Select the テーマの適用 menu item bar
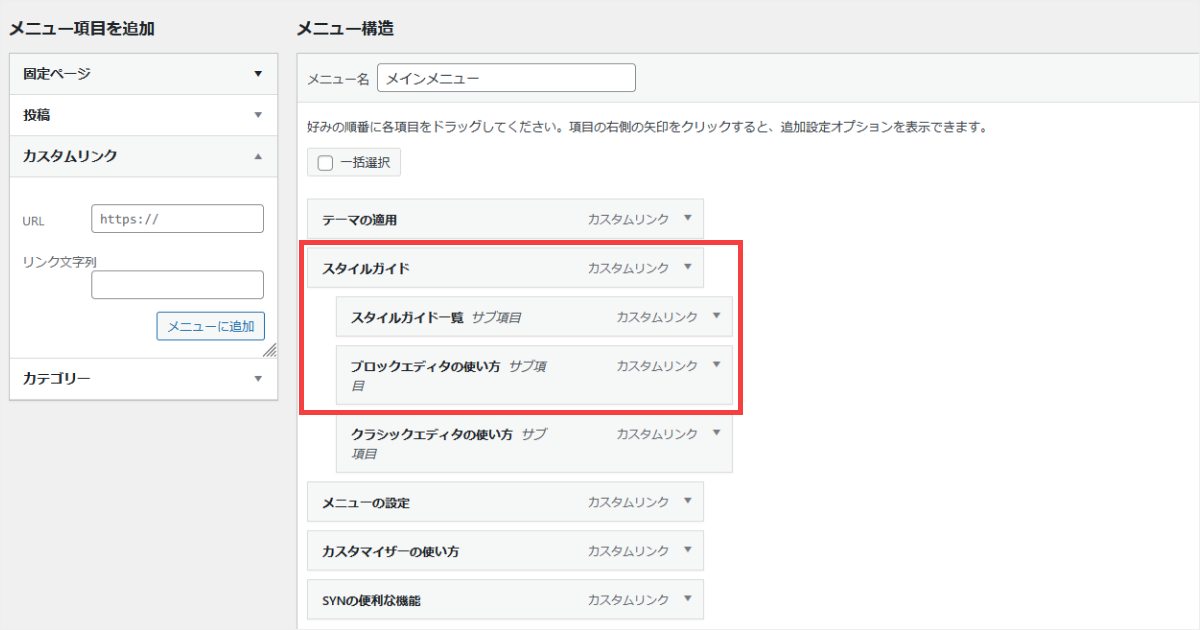The width and height of the screenshot is (1200, 630). 450,219
